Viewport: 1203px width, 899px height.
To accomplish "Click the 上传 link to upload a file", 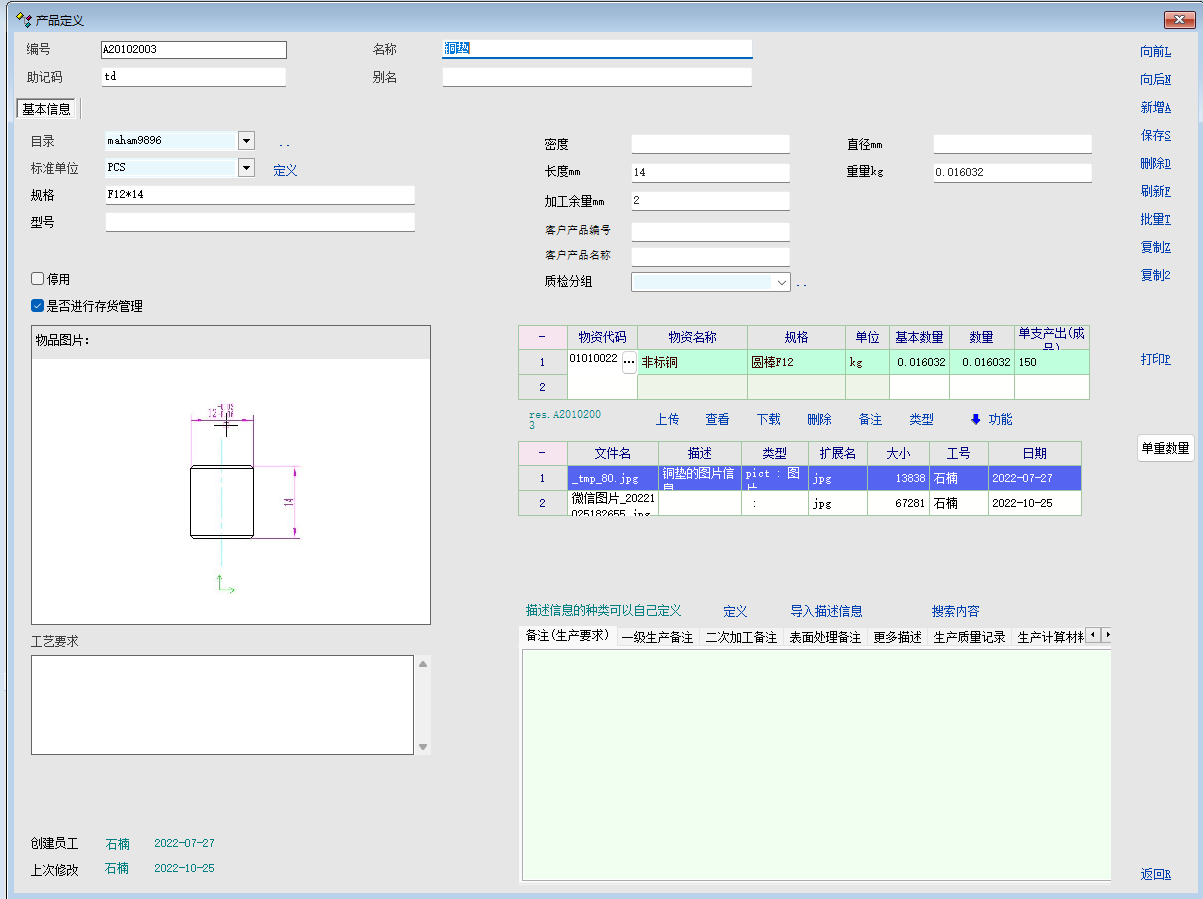I will 667,419.
